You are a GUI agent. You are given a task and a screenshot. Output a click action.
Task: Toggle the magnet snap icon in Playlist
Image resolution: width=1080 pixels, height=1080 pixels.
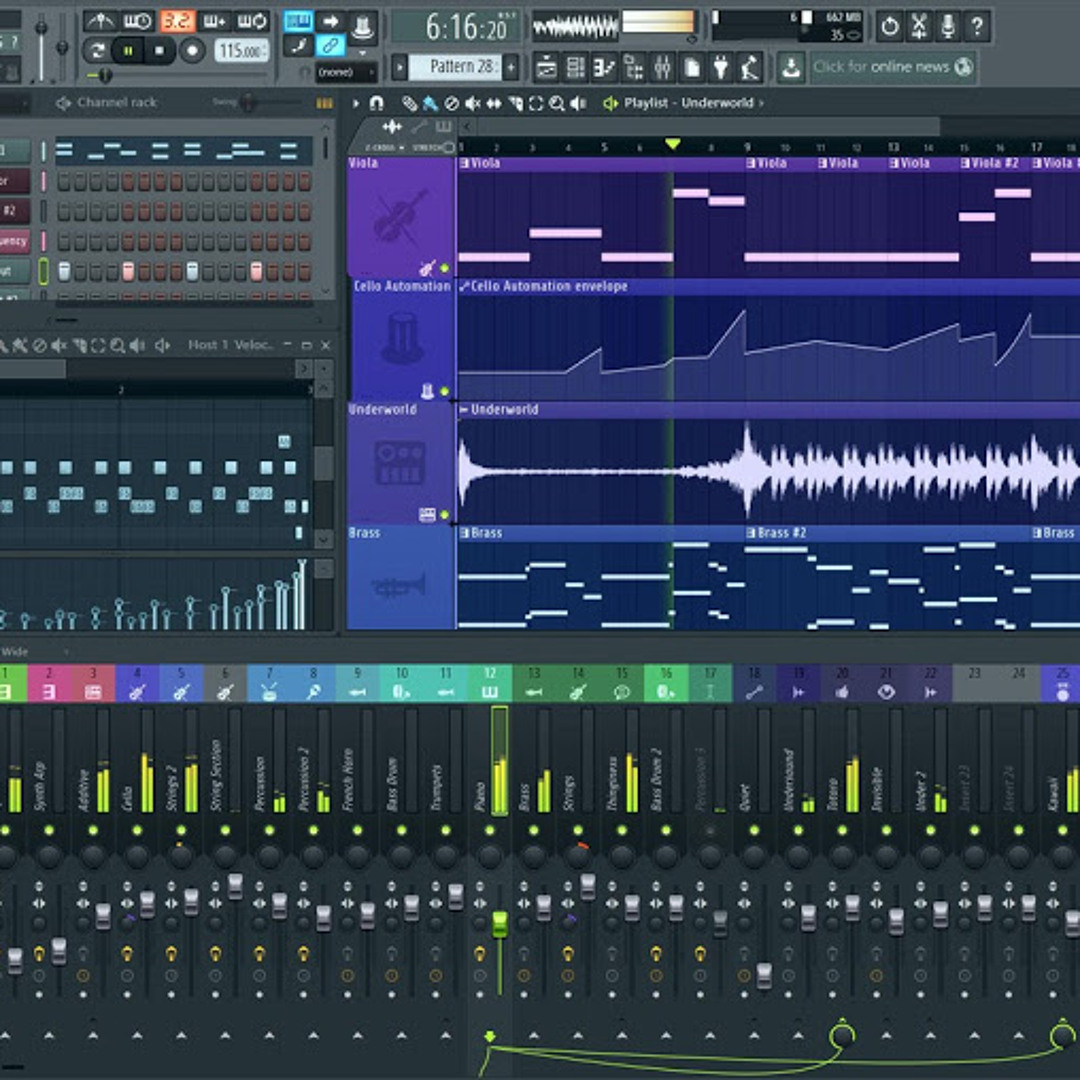click(x=377, y=103)
